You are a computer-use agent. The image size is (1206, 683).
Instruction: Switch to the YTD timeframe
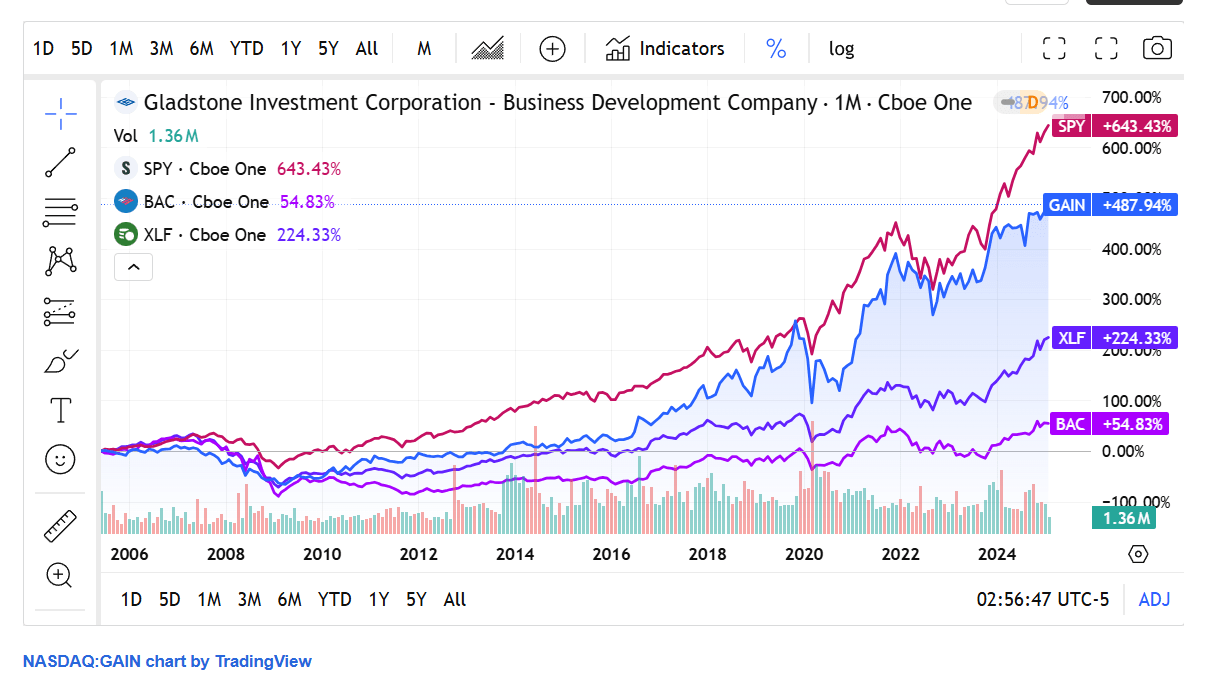246,47
